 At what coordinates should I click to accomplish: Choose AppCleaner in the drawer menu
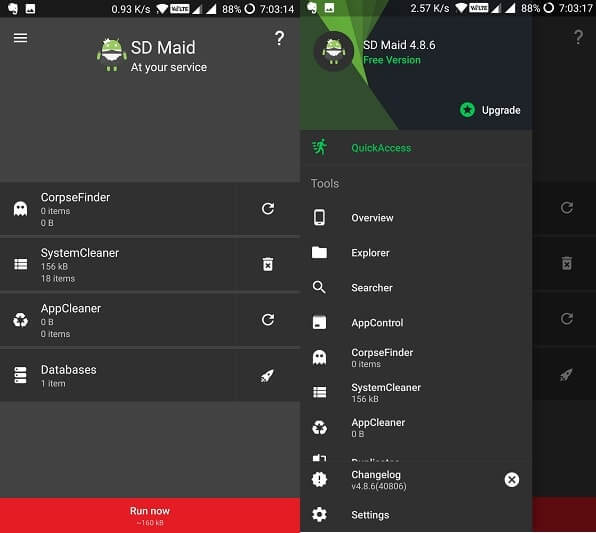coord(416,428)
